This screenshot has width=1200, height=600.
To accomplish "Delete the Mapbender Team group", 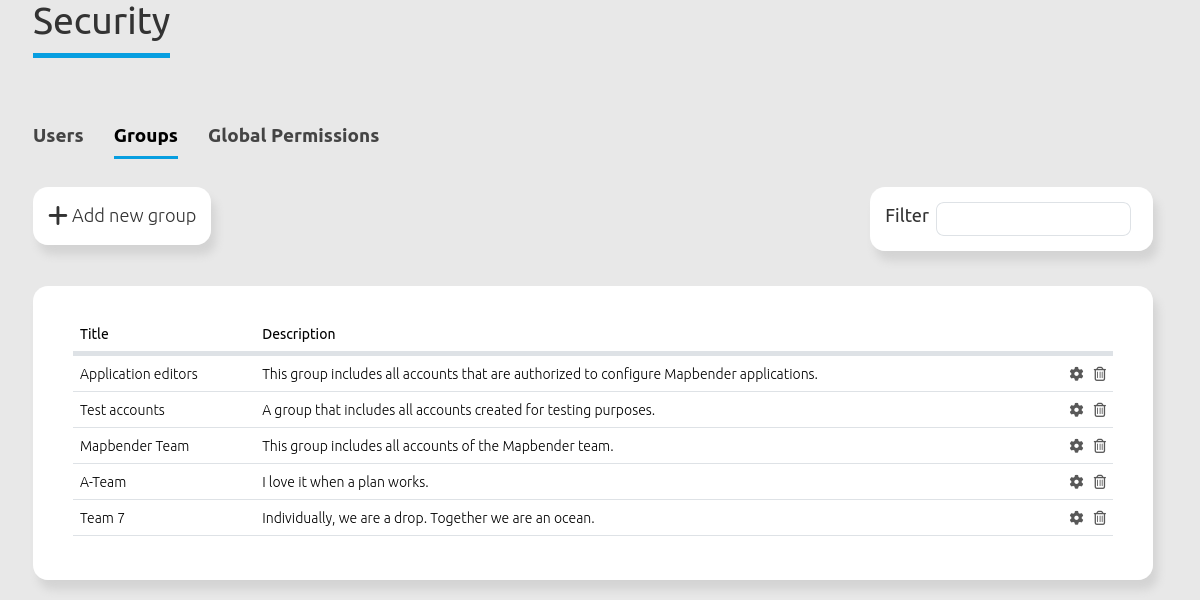I will (1100, 446).
